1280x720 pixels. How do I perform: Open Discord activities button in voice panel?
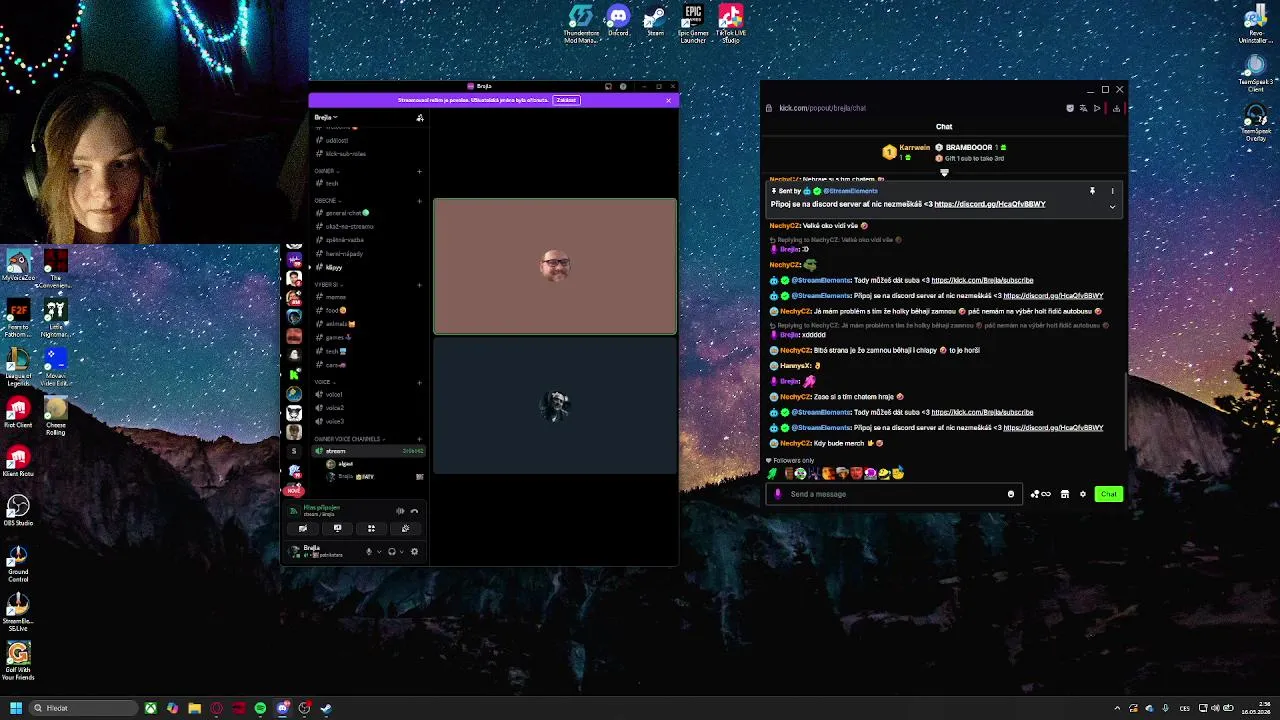pyautogui.click(x=371, y=528)
